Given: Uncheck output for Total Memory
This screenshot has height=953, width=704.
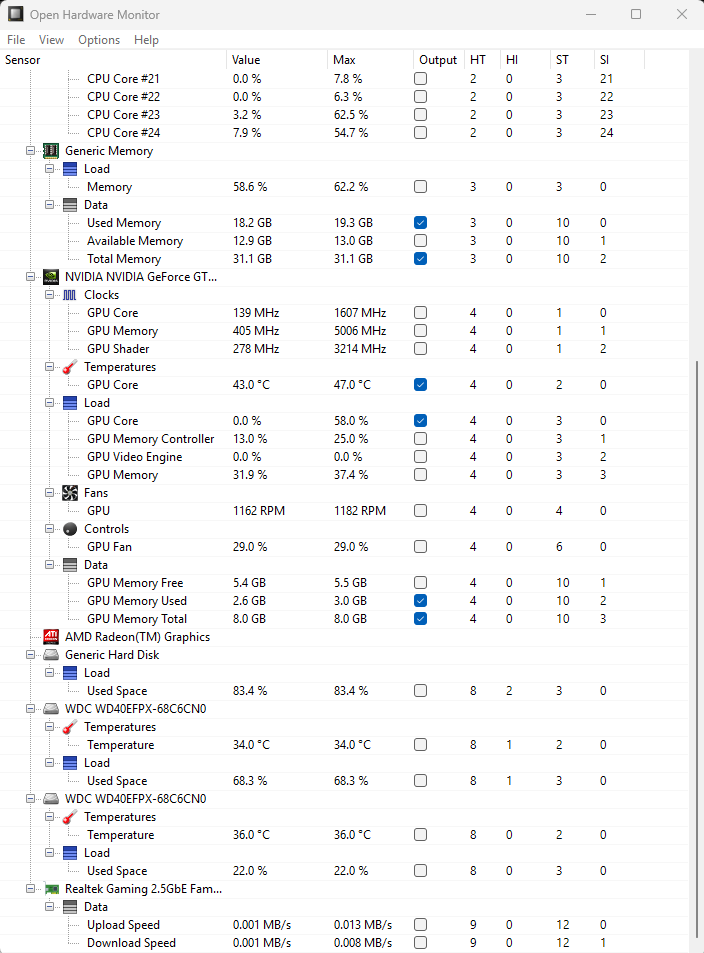Looking at the screenshot, I should coord(420,258).
